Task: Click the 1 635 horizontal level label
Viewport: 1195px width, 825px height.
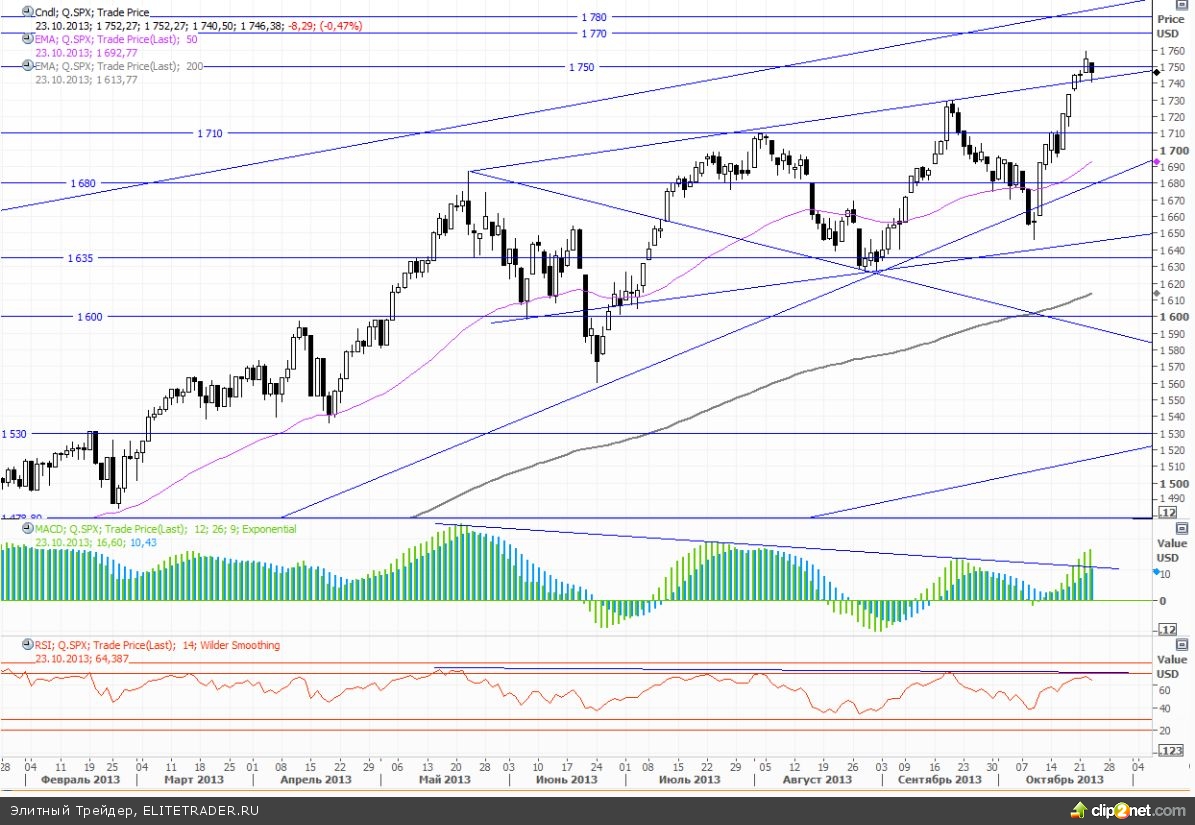Action: tap(80, 258)
